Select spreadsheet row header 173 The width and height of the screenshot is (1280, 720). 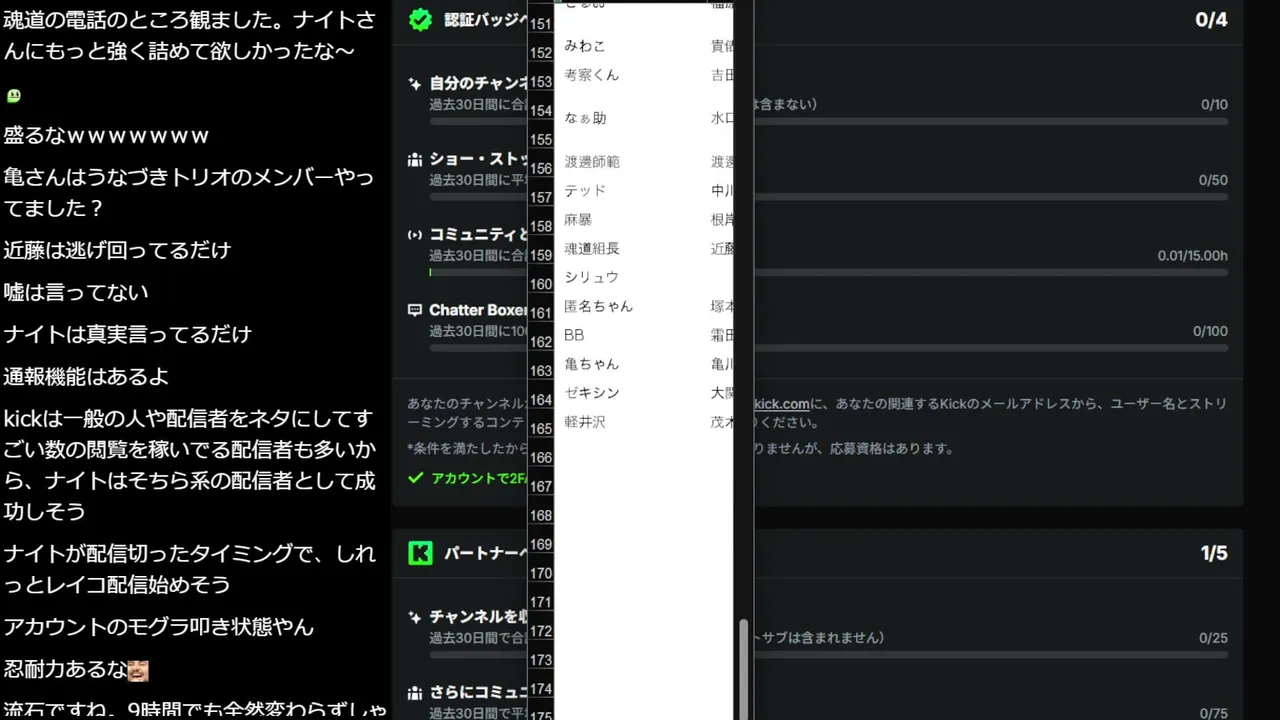click(540, 661)
